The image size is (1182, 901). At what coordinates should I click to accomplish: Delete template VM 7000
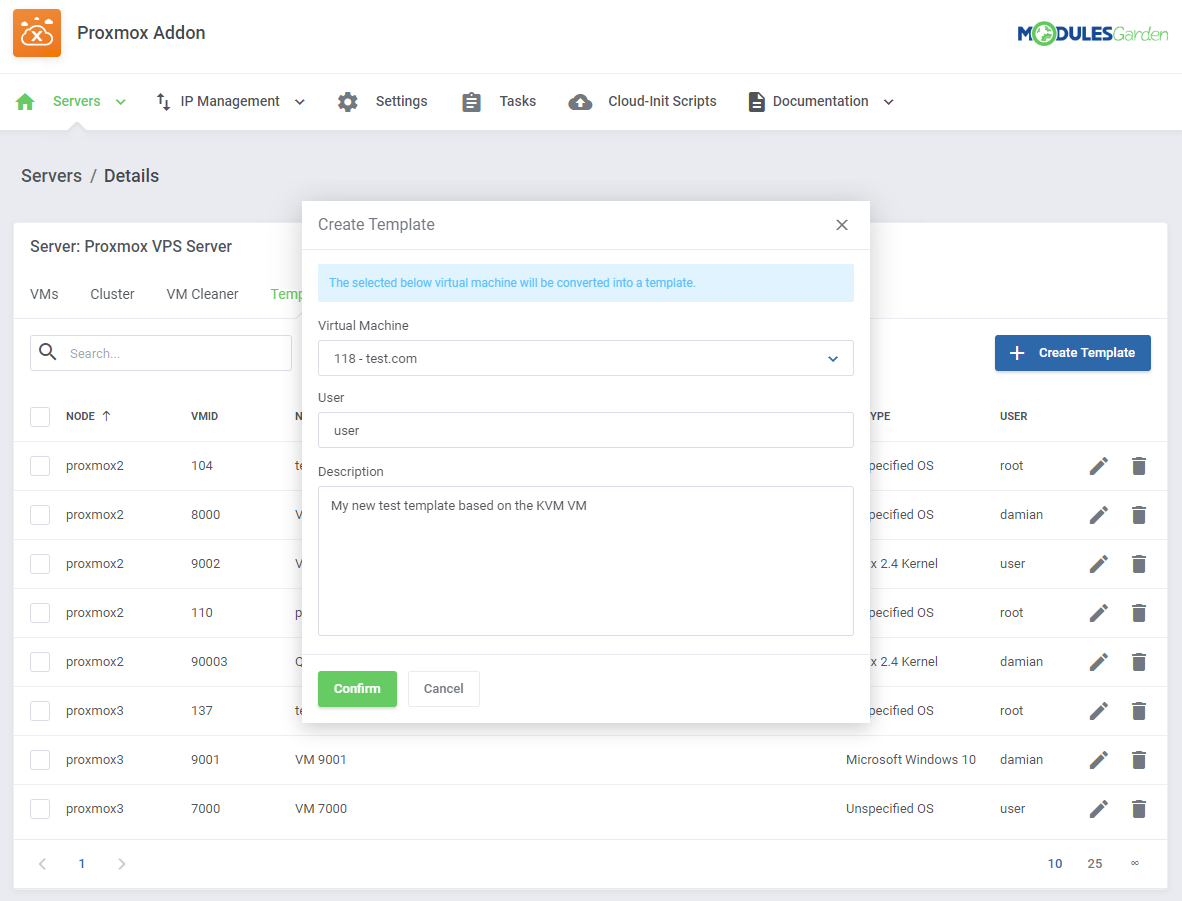tap(1138, 809)
